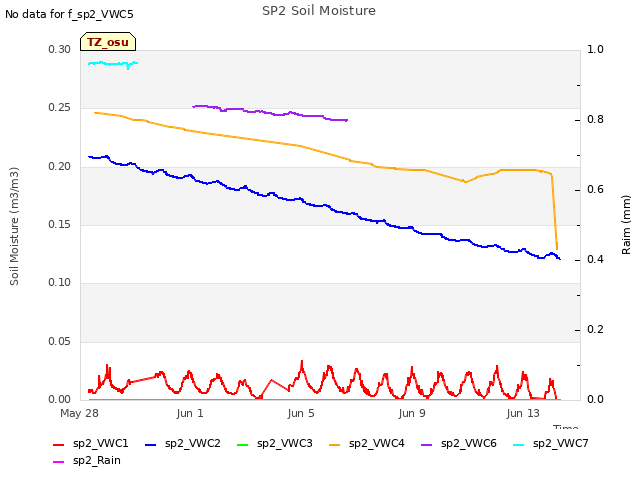Viewport: 640px width, 480px height.
Task: Click the sp2_Rain legend entry
Action: coord(87,461)
